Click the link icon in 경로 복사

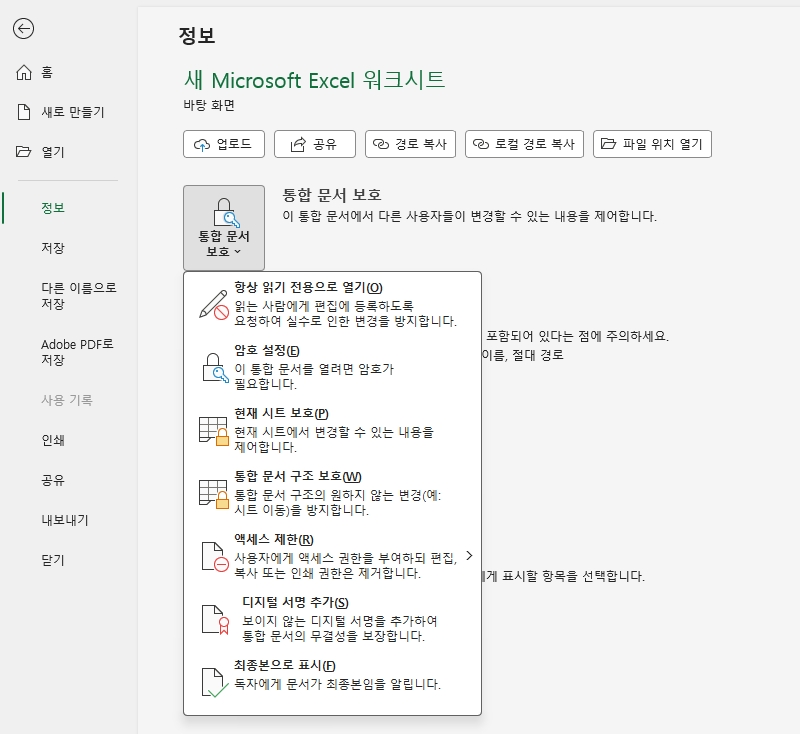[381, 144]
